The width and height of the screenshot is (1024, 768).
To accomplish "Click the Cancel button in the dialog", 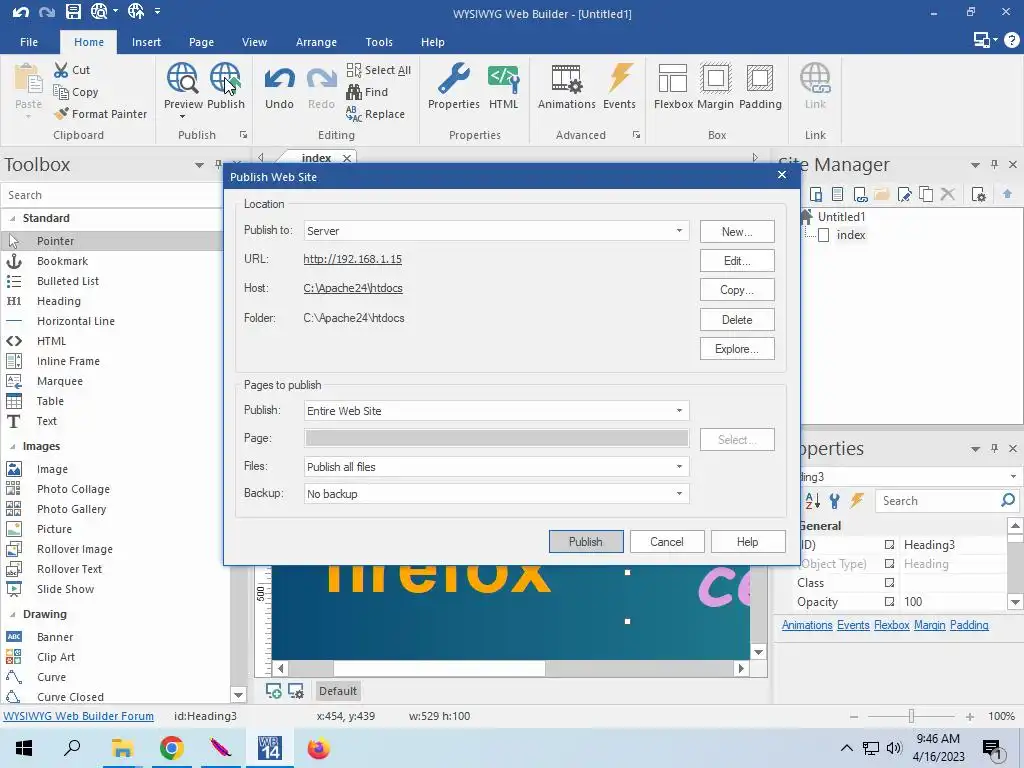I will (x=667, y=541).
